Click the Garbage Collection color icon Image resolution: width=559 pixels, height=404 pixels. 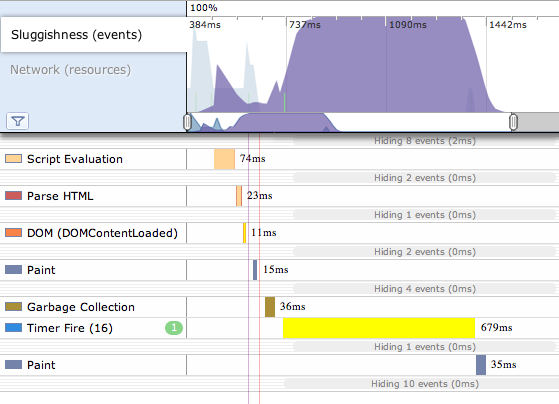[x=14, y=307]
